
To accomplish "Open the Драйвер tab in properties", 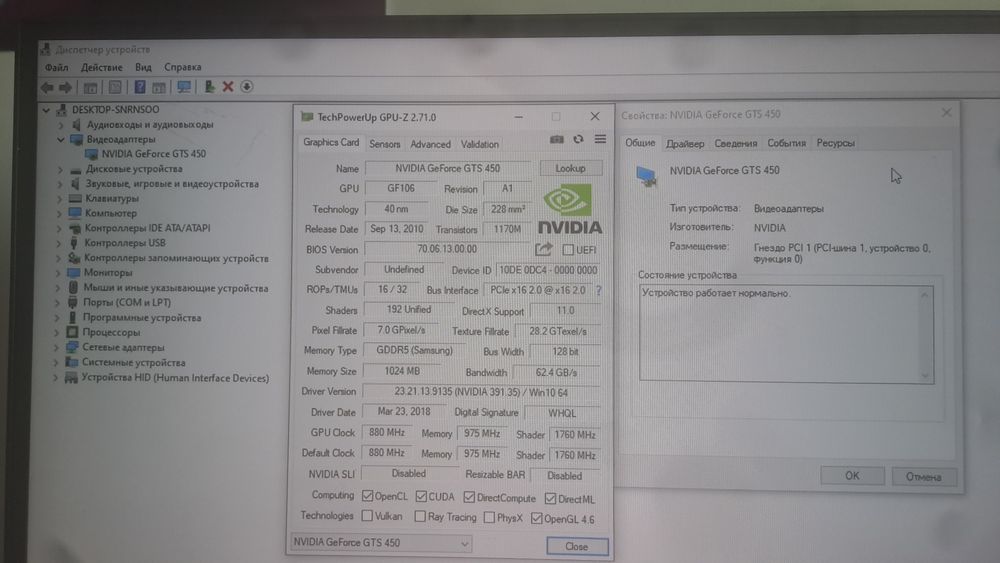I will [685, 144].
